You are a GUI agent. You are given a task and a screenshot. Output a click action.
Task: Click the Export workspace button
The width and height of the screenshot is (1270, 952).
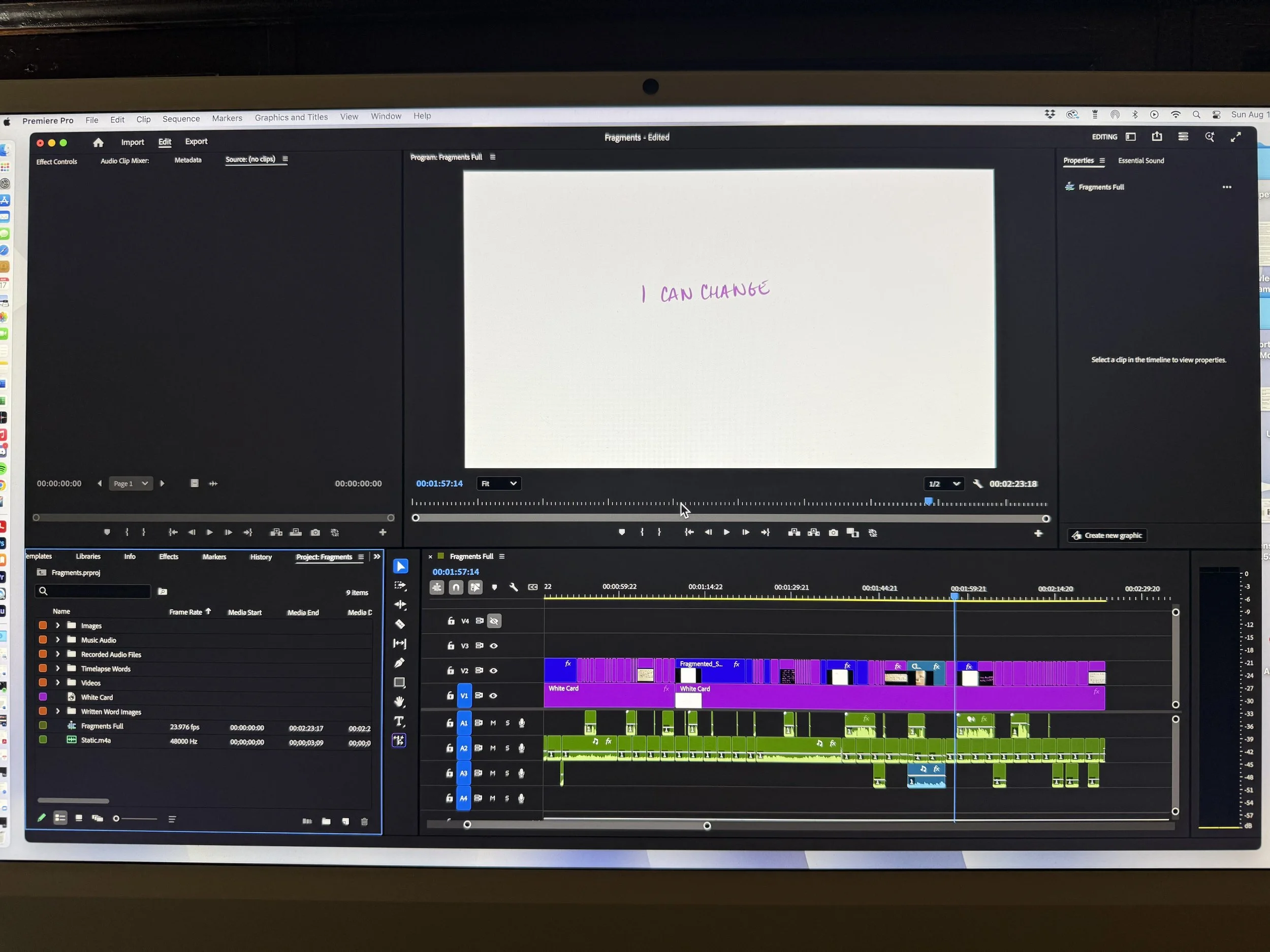click(x=196, y=142)
